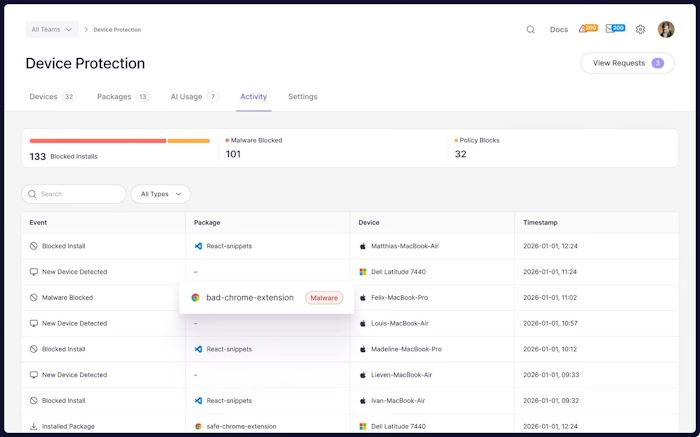Click the Madeline-MacBook-Pro device name
The height and width of the screenshot is (437, 700).
[406, 349]
